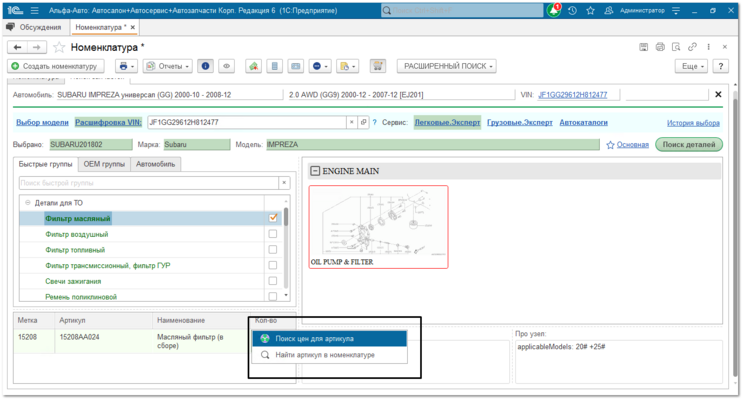Open the service settings icon near the window controls

(676, 10)
